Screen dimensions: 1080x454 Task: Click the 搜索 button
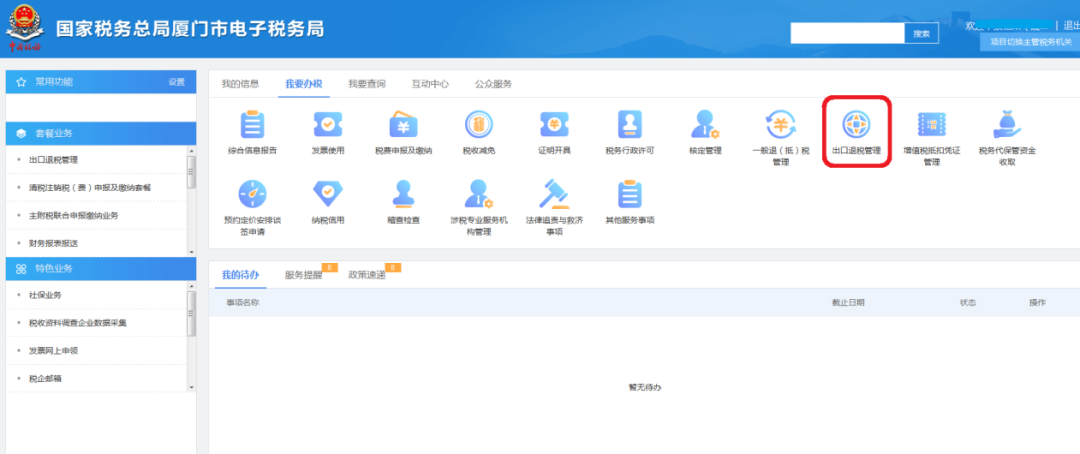click(922, 33)
